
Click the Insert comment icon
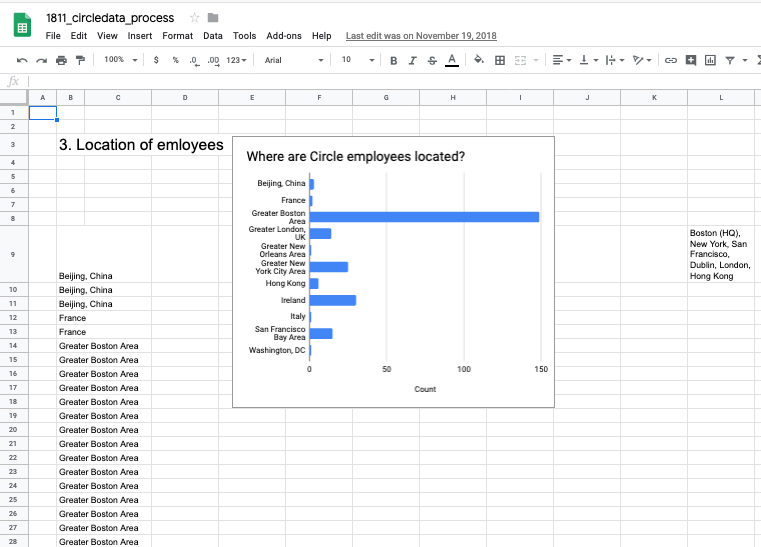[x=691, y=60]
